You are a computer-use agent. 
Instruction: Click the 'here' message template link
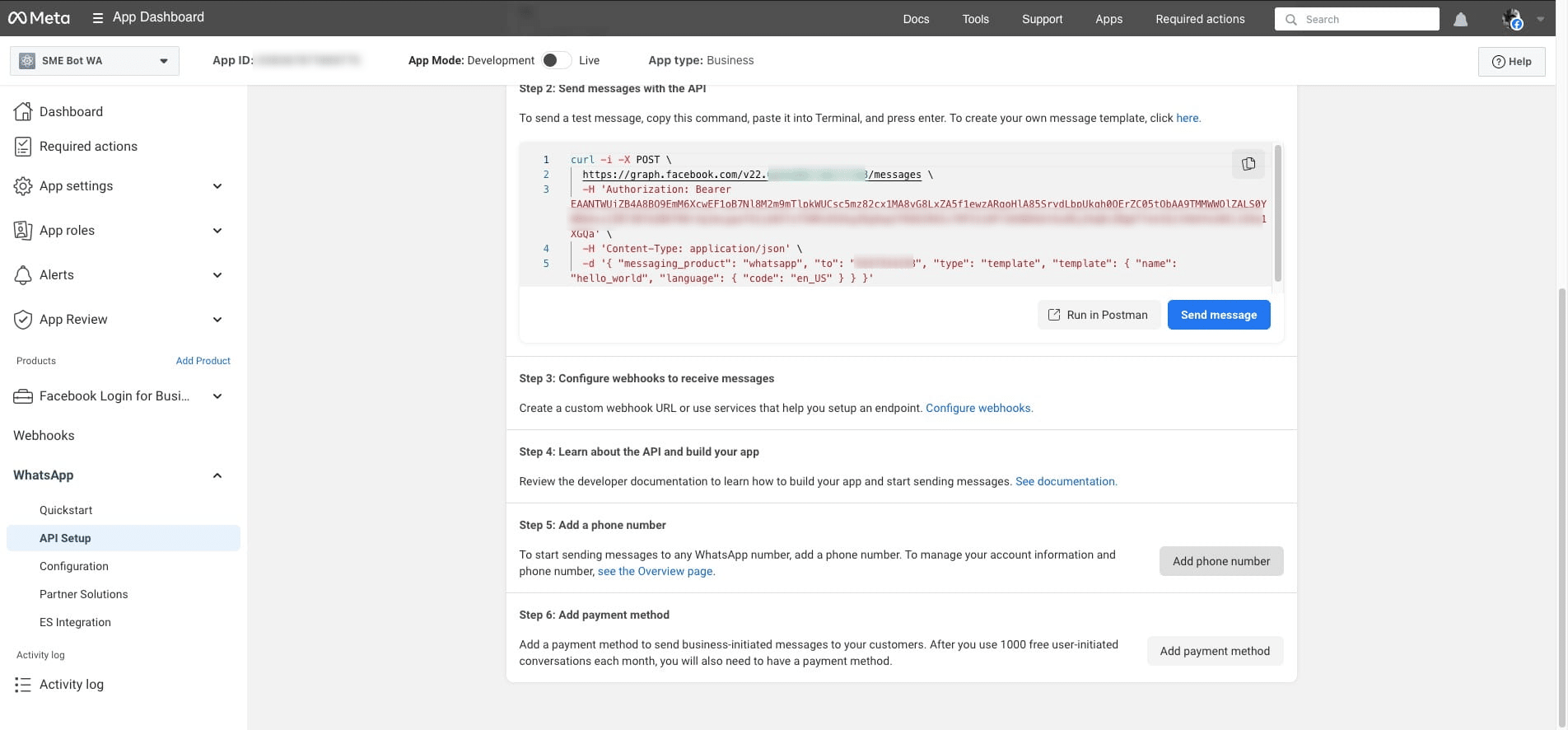(1188, 118)
